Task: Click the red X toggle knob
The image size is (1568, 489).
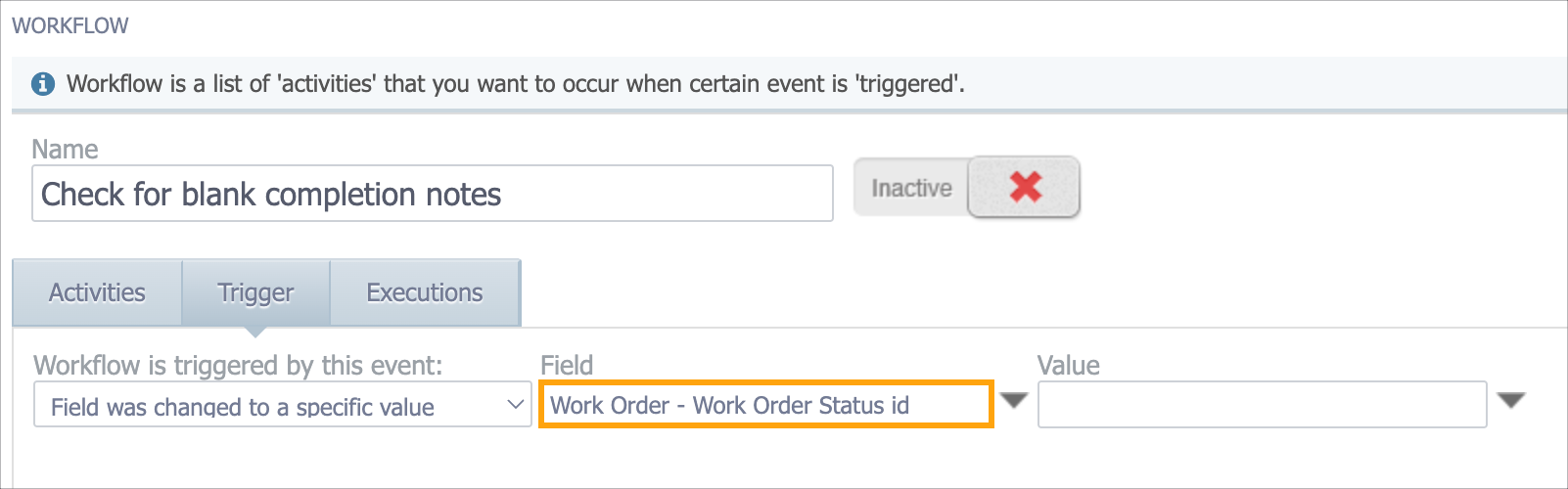Action: [1024, 187]
